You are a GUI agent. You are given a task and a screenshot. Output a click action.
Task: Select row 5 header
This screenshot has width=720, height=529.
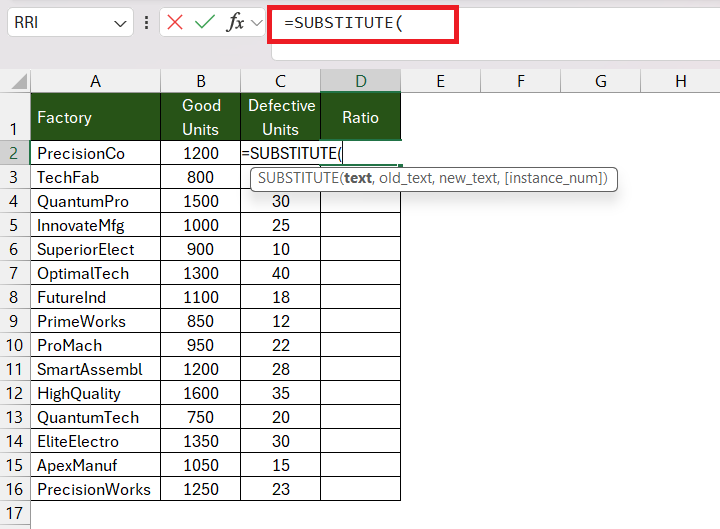(x=15, y=225)
